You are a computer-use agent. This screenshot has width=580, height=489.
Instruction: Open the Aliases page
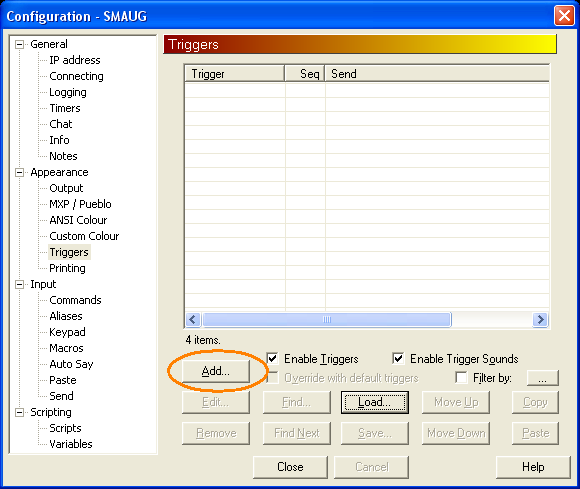[x=66, y=316]
